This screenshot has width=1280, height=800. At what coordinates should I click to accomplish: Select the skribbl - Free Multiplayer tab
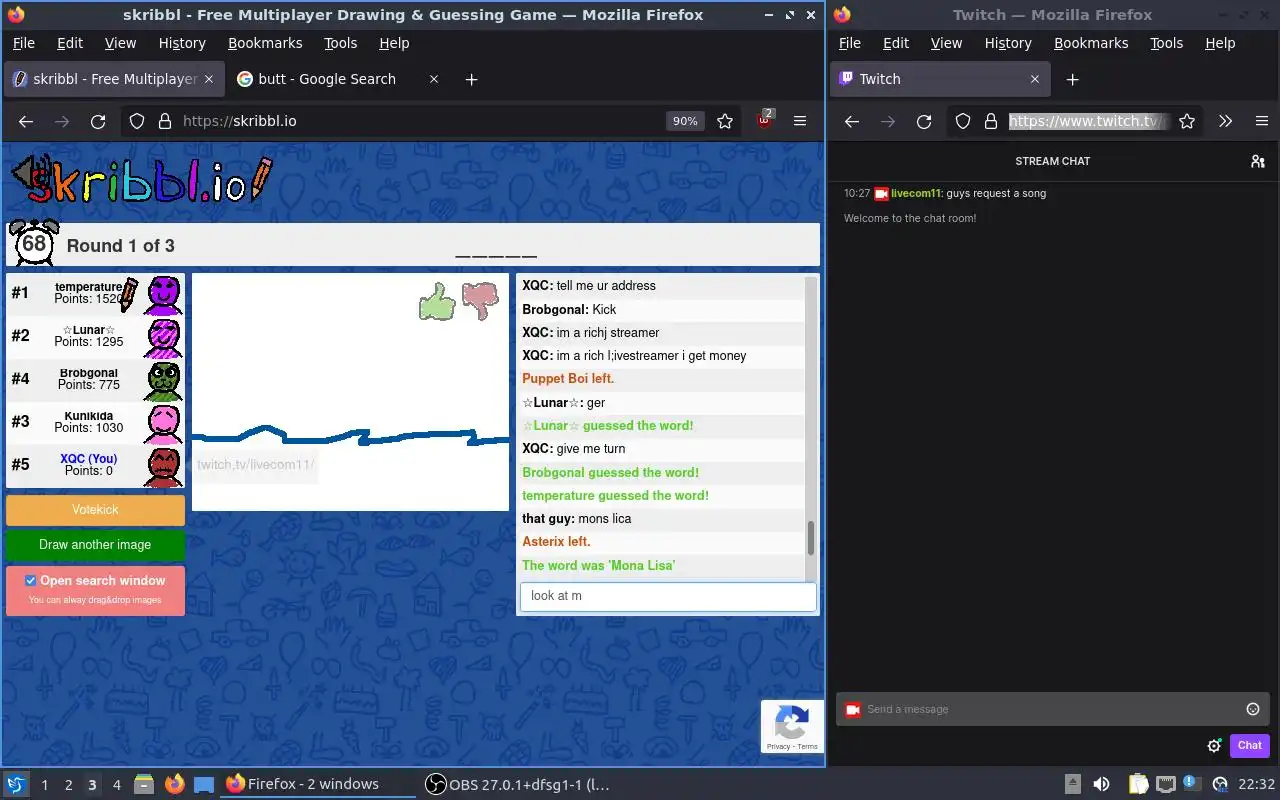click(x=114, y=79)
